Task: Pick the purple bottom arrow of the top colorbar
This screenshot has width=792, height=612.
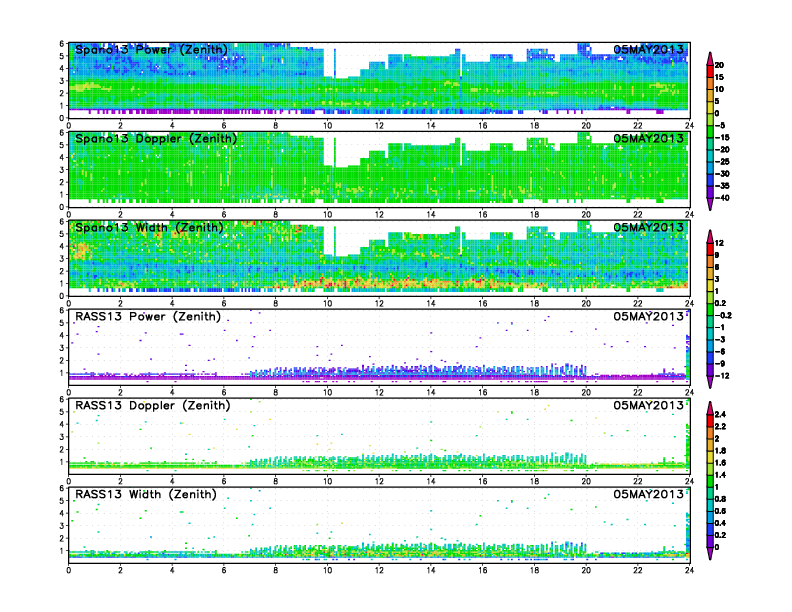Action: click(x=710, y=204)
